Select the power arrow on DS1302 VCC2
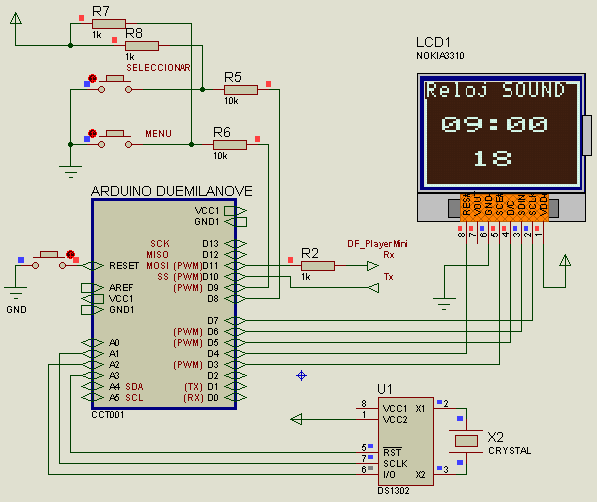This screenshot has width=597, height=502. tap(296, 419)
